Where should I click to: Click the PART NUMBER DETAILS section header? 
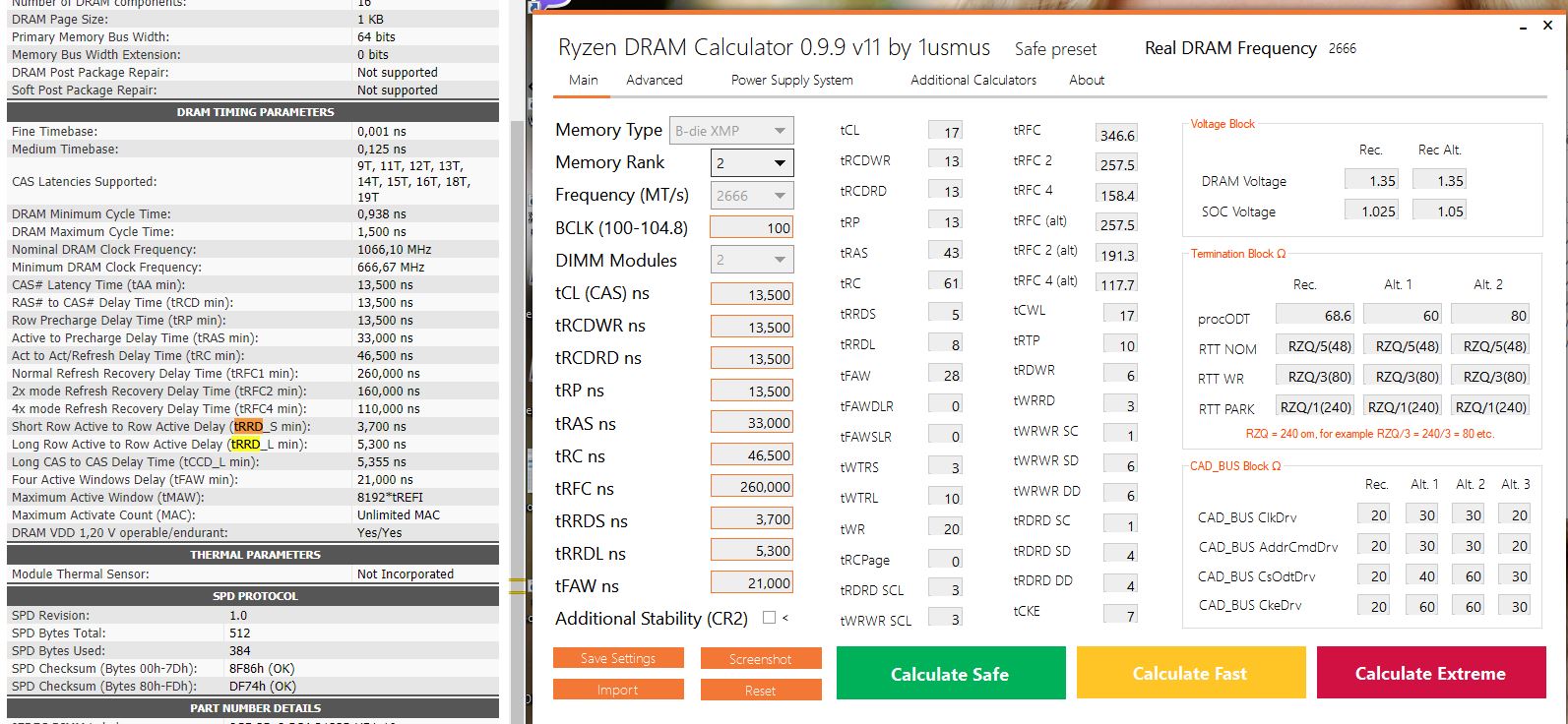pos(253,707)
